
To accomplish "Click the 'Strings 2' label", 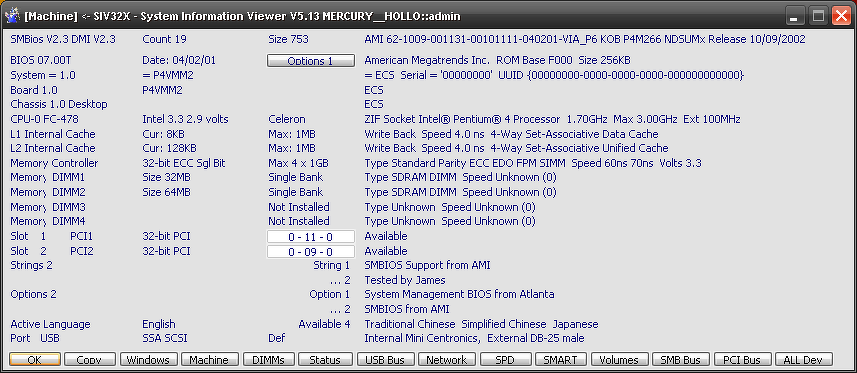I will [32, 265].
